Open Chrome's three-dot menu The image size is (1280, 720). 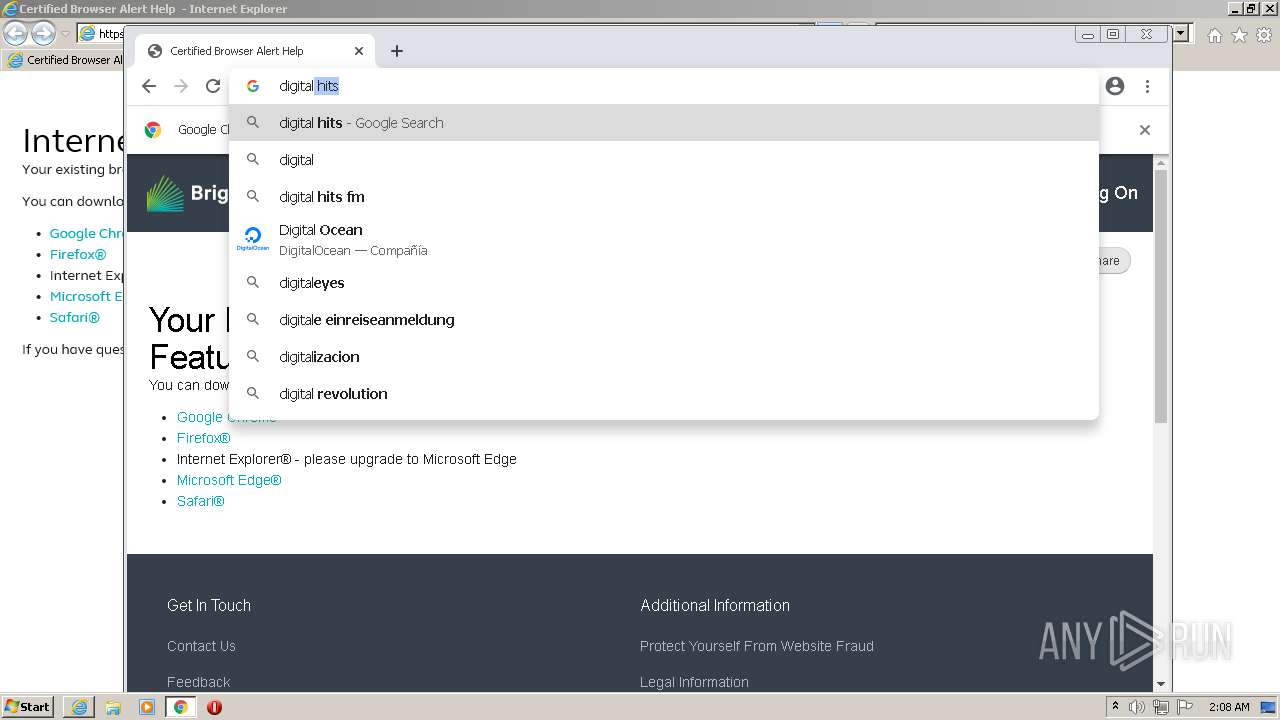point(1147,86)
